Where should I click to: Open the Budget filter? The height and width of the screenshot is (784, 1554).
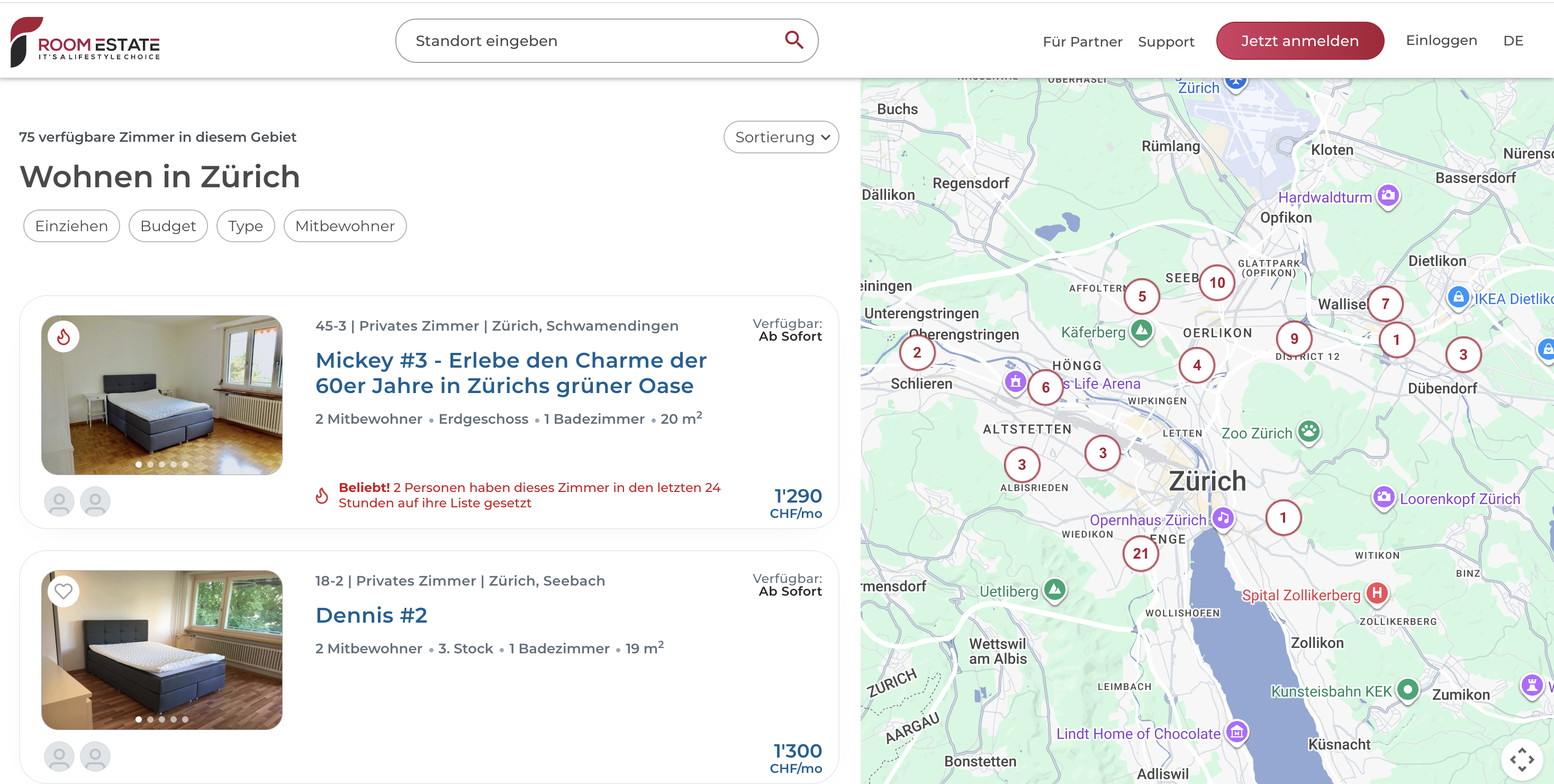click(x=168, y=226)
